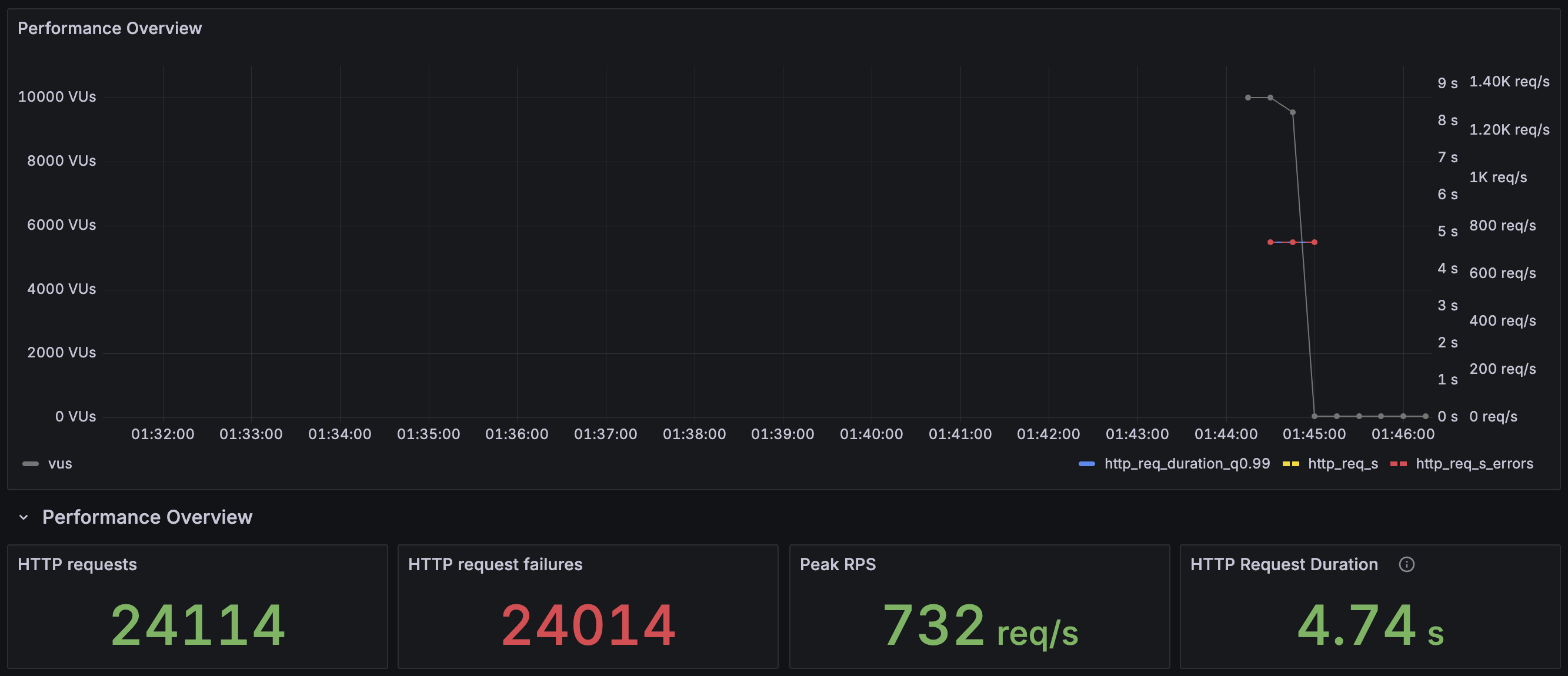Viewport: 1568px width, 676px height.
Task: Open the Performance Overview graph panel title
Action: click(109, 29)
